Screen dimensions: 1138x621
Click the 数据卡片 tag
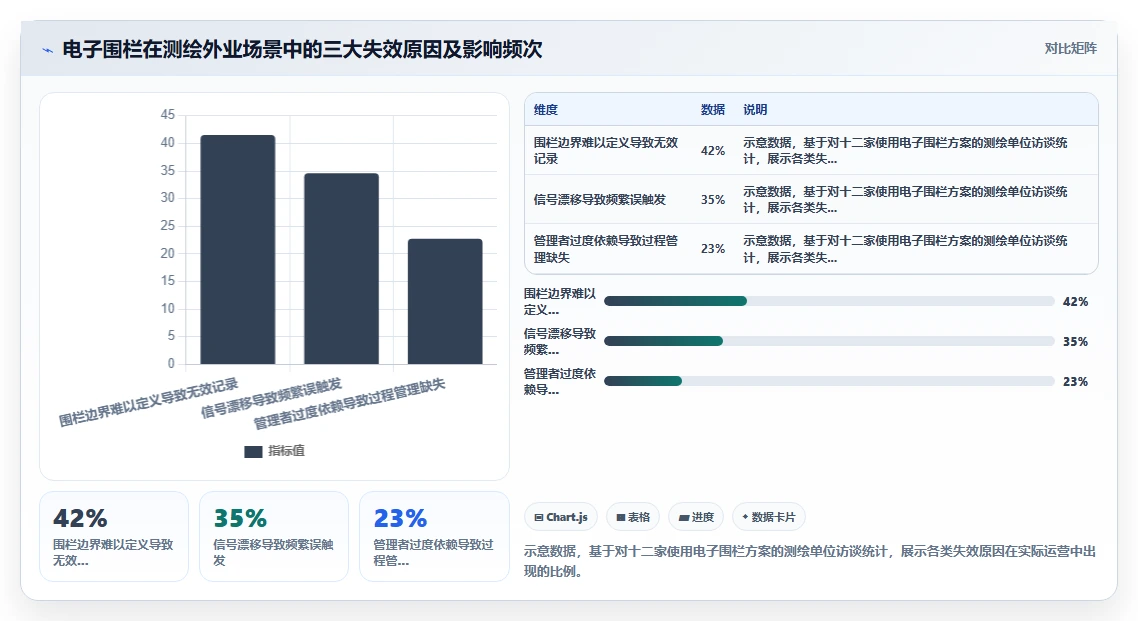769,517
